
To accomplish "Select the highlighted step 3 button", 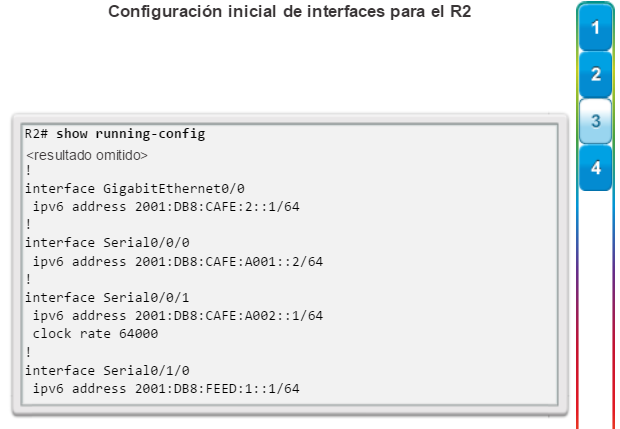I will pyautogui.click(x=595, y=121).
